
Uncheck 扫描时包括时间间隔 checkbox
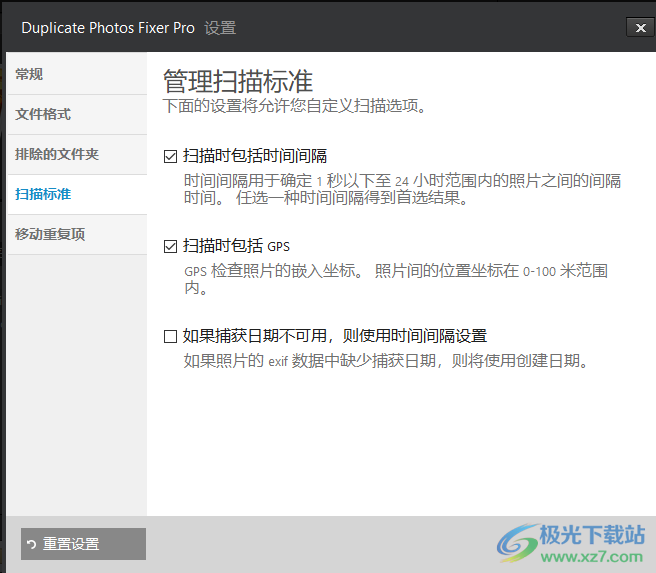[170, 156]
